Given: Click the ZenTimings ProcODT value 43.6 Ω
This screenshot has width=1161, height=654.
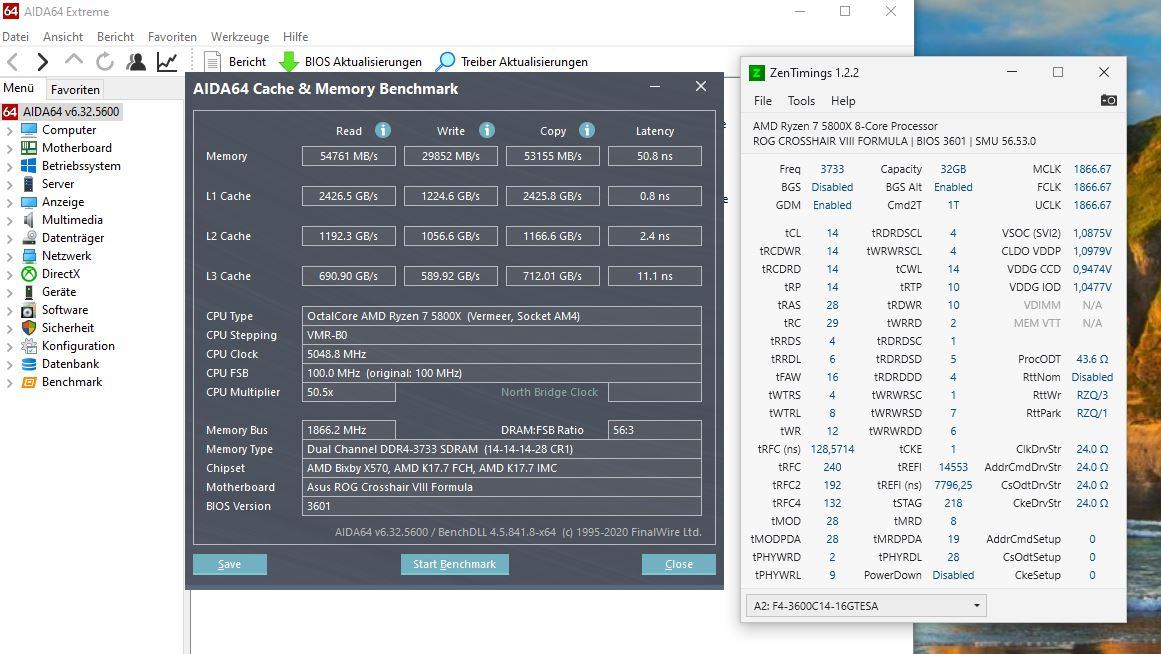Looking at the screenshot, I should [1092, 359].
